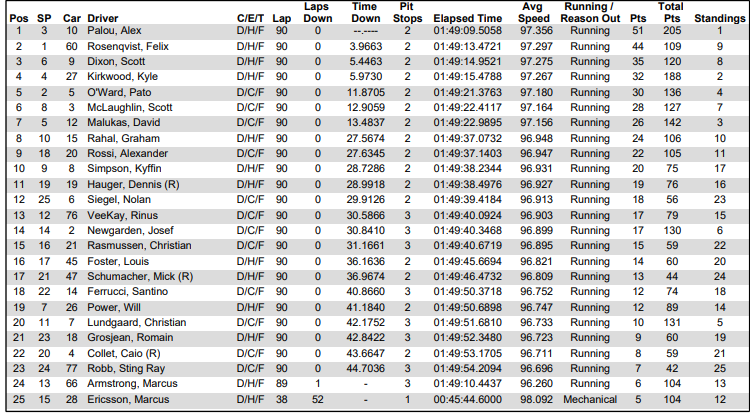The width and height of the screenshot is (755, 414).
Task: Select the Rosenqvist, Felix row name
Action: pos(127,46)
